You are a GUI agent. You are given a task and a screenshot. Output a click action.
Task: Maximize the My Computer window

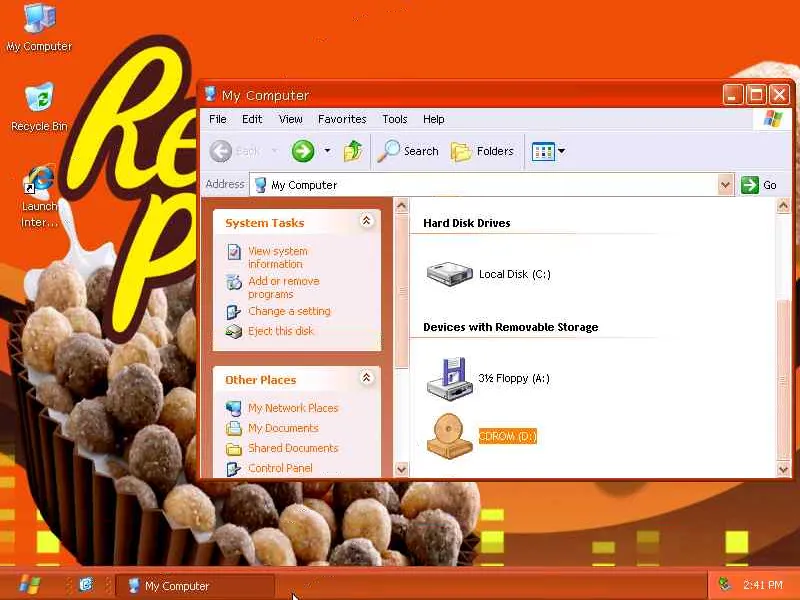point(756,95)
